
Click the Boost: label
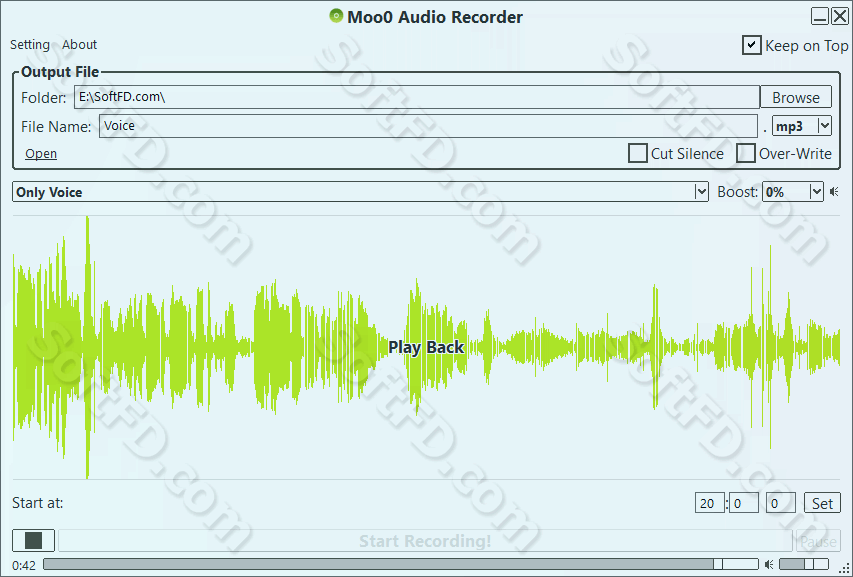(737, 192)
